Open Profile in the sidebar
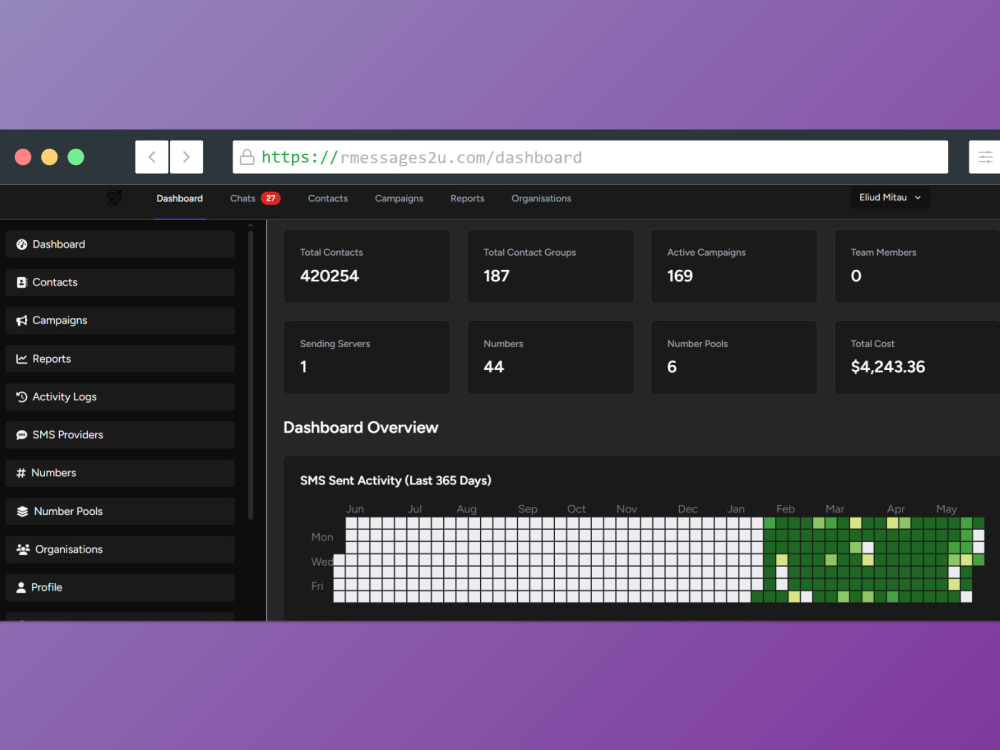This screenshot has height=750, width=1000. point(120,587)
